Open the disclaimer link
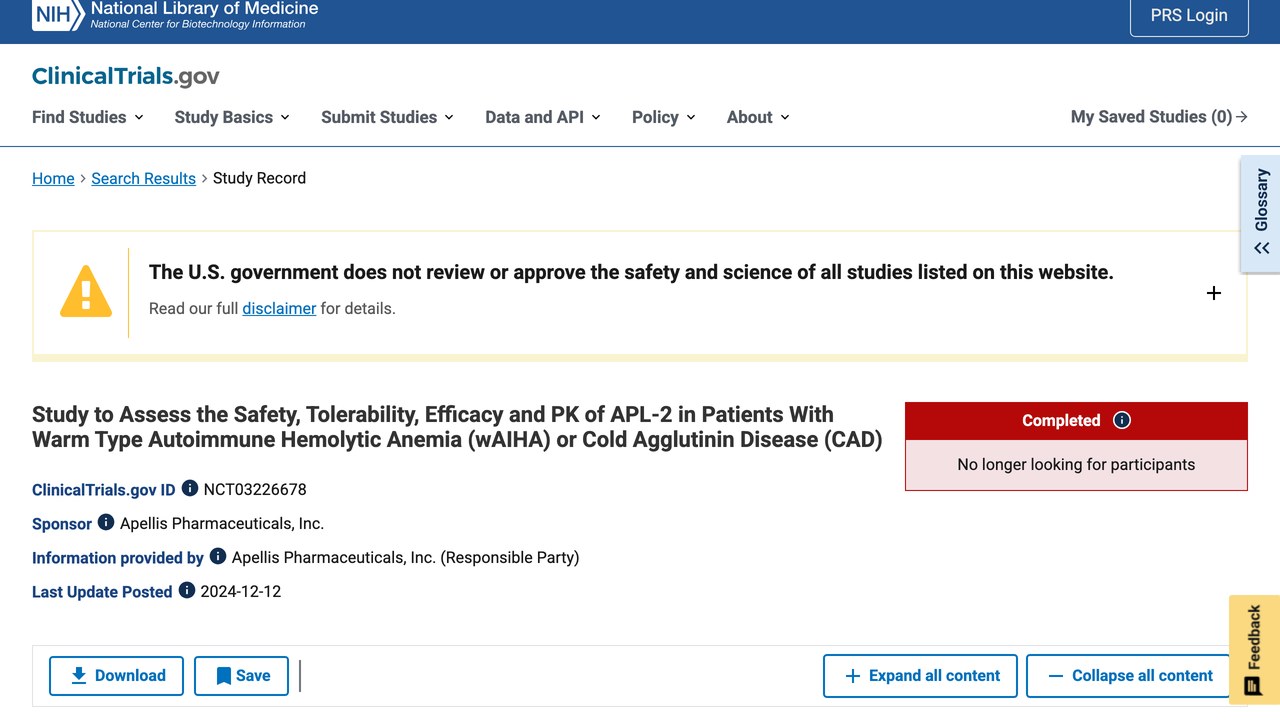This screenshot has width=1280, height=720. [x=279, y=308]
